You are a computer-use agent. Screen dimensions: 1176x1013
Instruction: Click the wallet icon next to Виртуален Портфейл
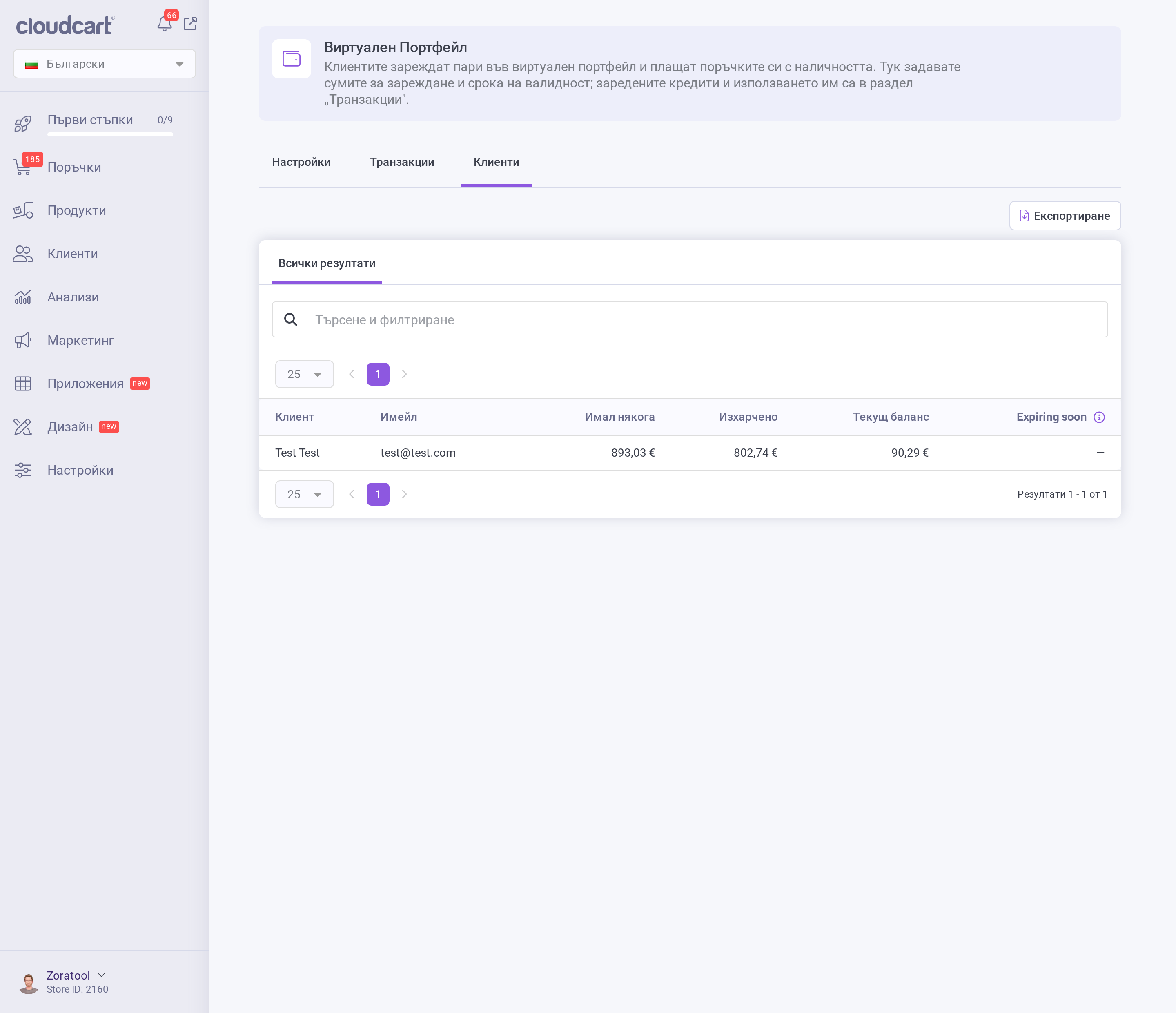click(291, 58)
